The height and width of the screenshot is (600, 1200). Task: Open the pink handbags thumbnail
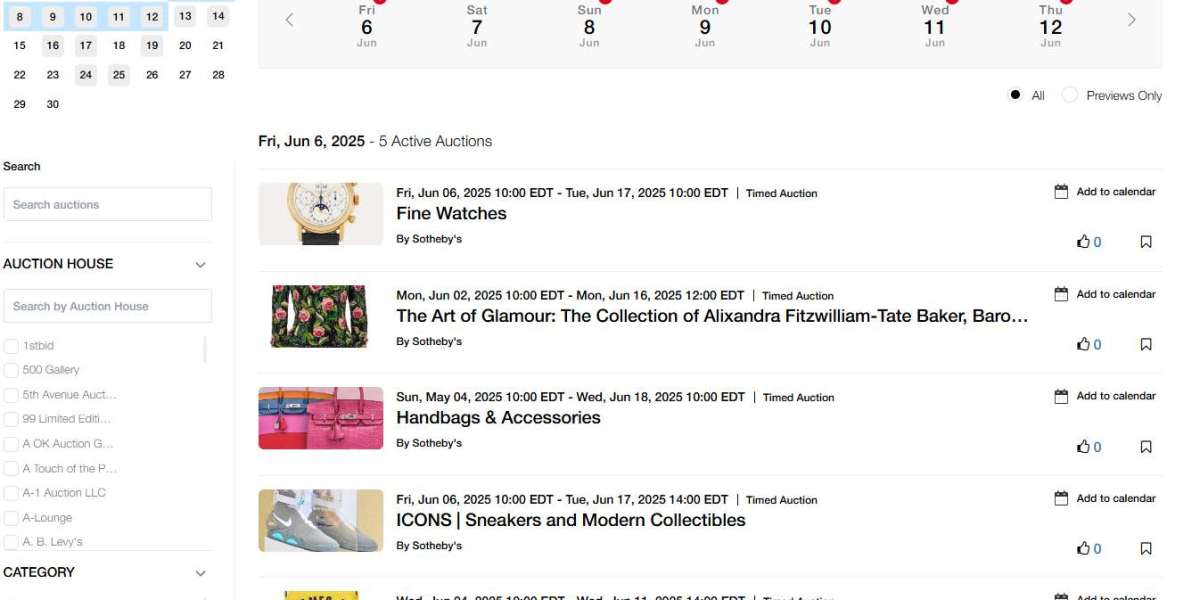click(x=321, y=418)
